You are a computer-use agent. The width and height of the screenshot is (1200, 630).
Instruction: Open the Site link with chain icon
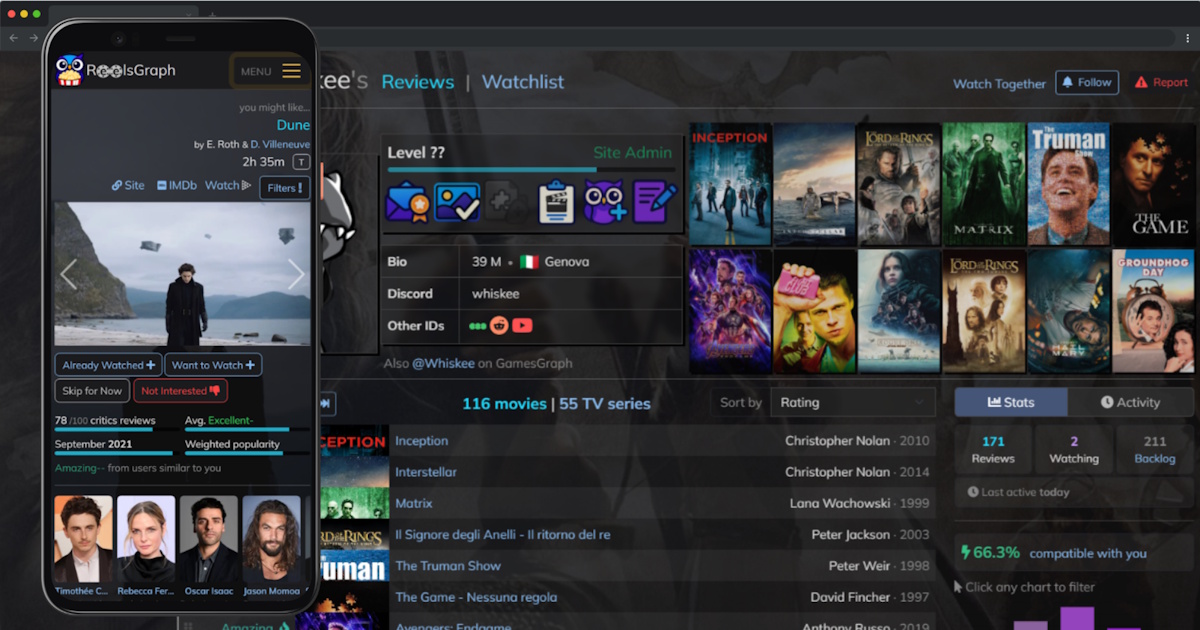[128, 186]
